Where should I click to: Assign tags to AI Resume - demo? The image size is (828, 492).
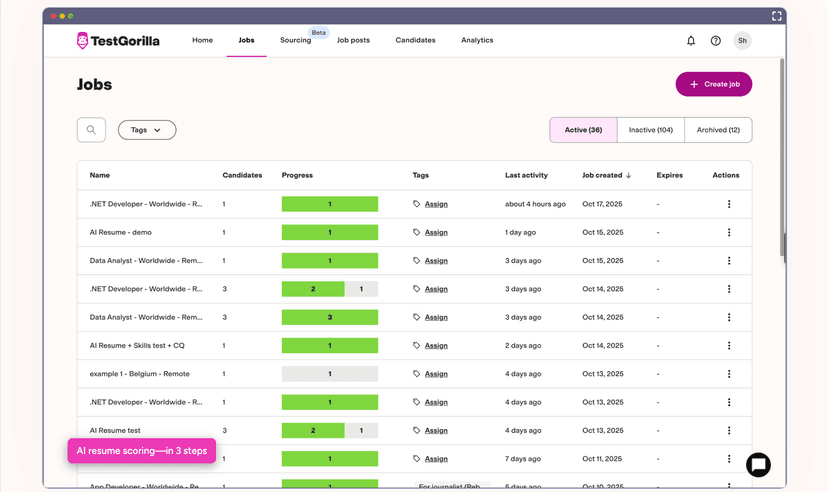pos(436,232)
